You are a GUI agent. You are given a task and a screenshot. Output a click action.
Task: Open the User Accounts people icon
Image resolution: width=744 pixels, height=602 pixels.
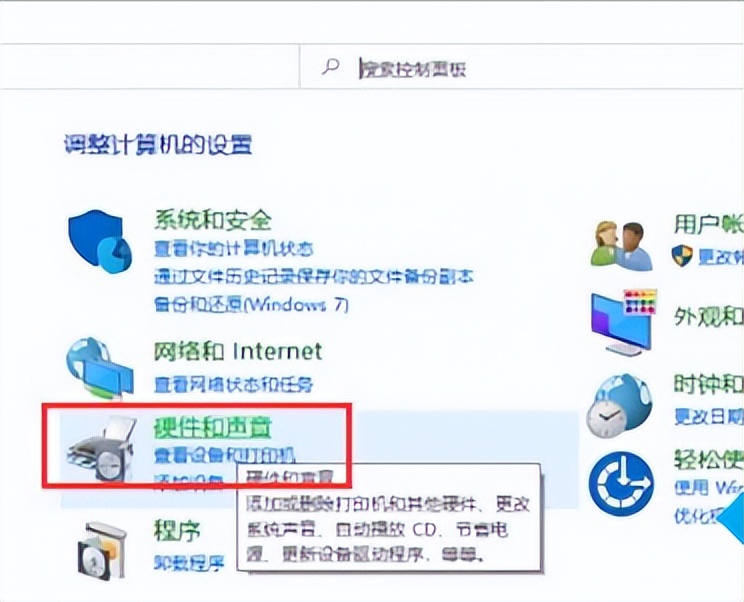tap(622, 244)
